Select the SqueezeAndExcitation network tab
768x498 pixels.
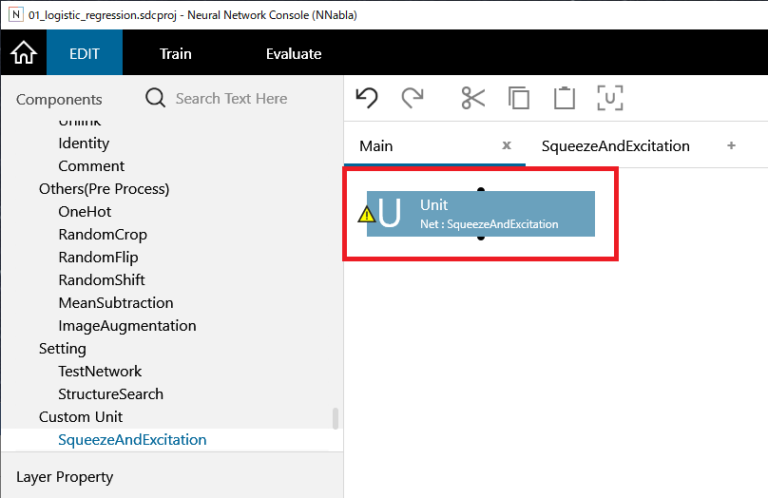pyautogui.click(x=615, y=146)
